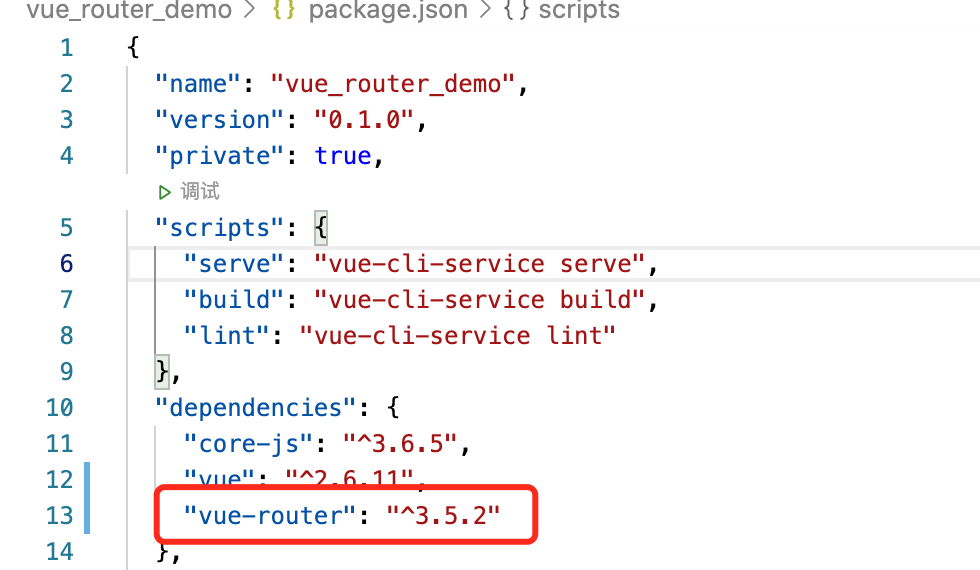The height and width of the screenshot is (570, 980).
Task: Click the true value of "private"
Action: pos(343,156)
